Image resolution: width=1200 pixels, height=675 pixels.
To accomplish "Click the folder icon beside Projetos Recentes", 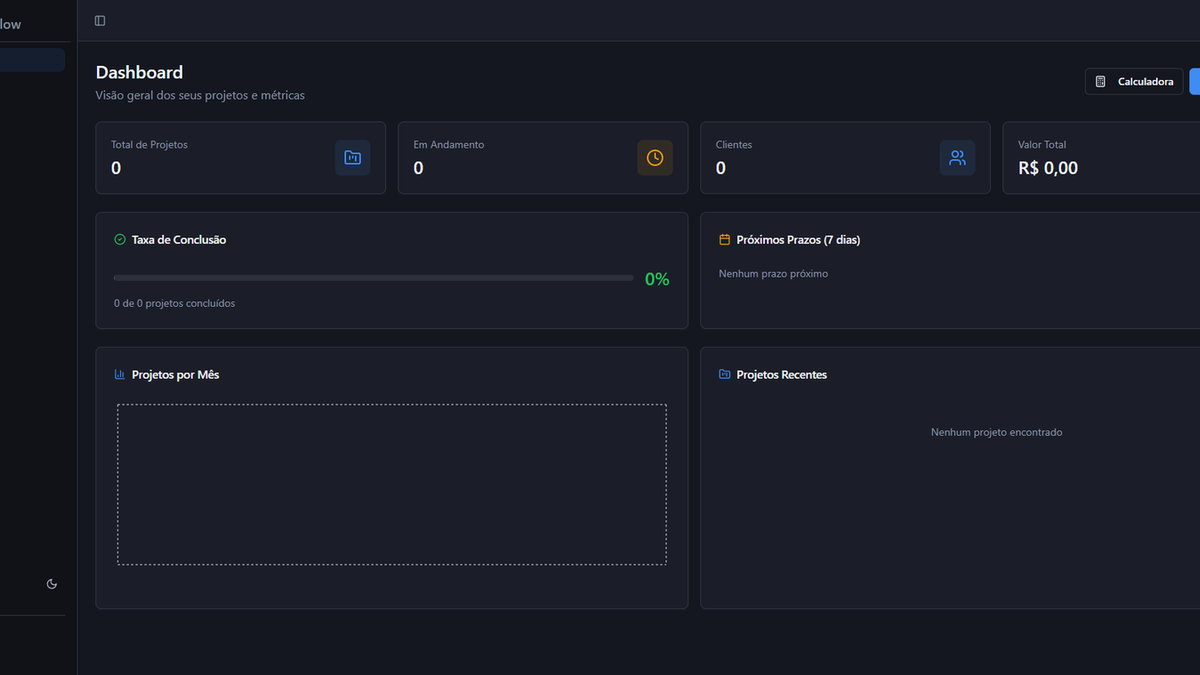I will (x=725, y=375).
